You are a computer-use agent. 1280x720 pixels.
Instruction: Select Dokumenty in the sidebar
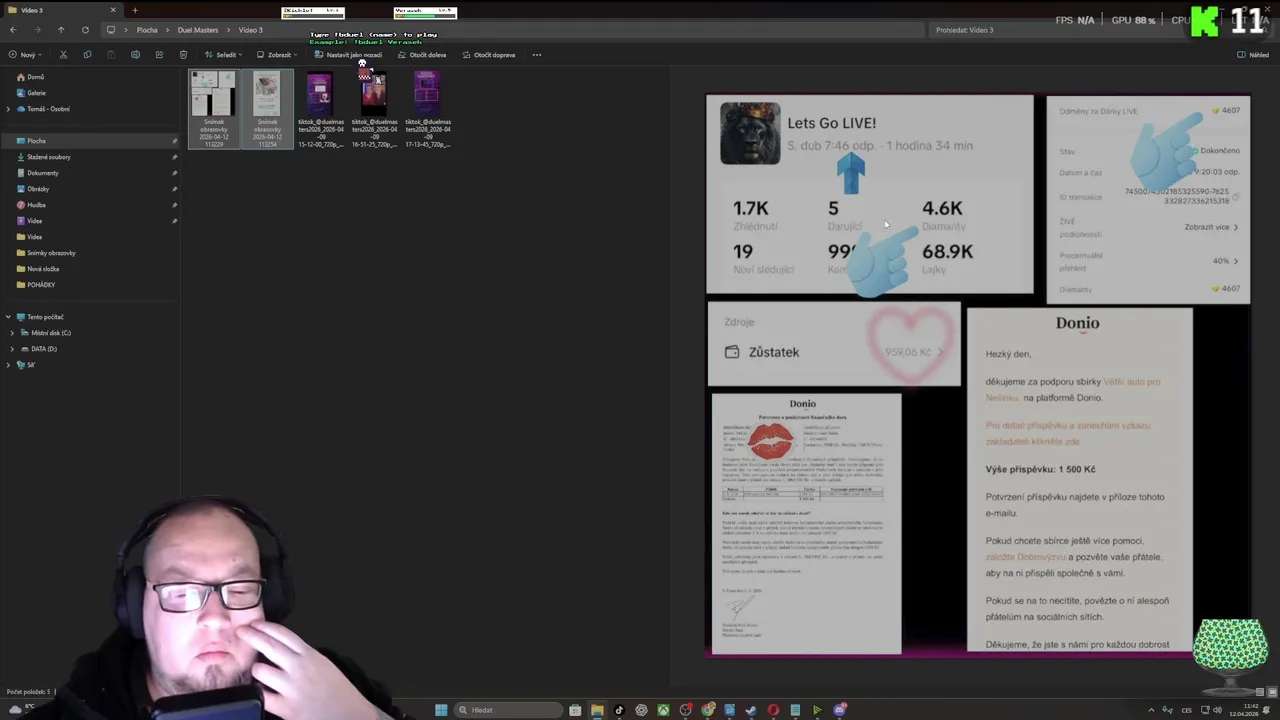coord(43,173)
